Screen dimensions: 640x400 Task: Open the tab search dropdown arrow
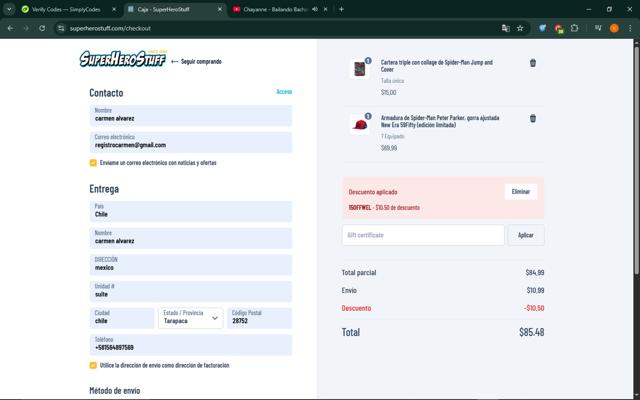pos(9,9)
